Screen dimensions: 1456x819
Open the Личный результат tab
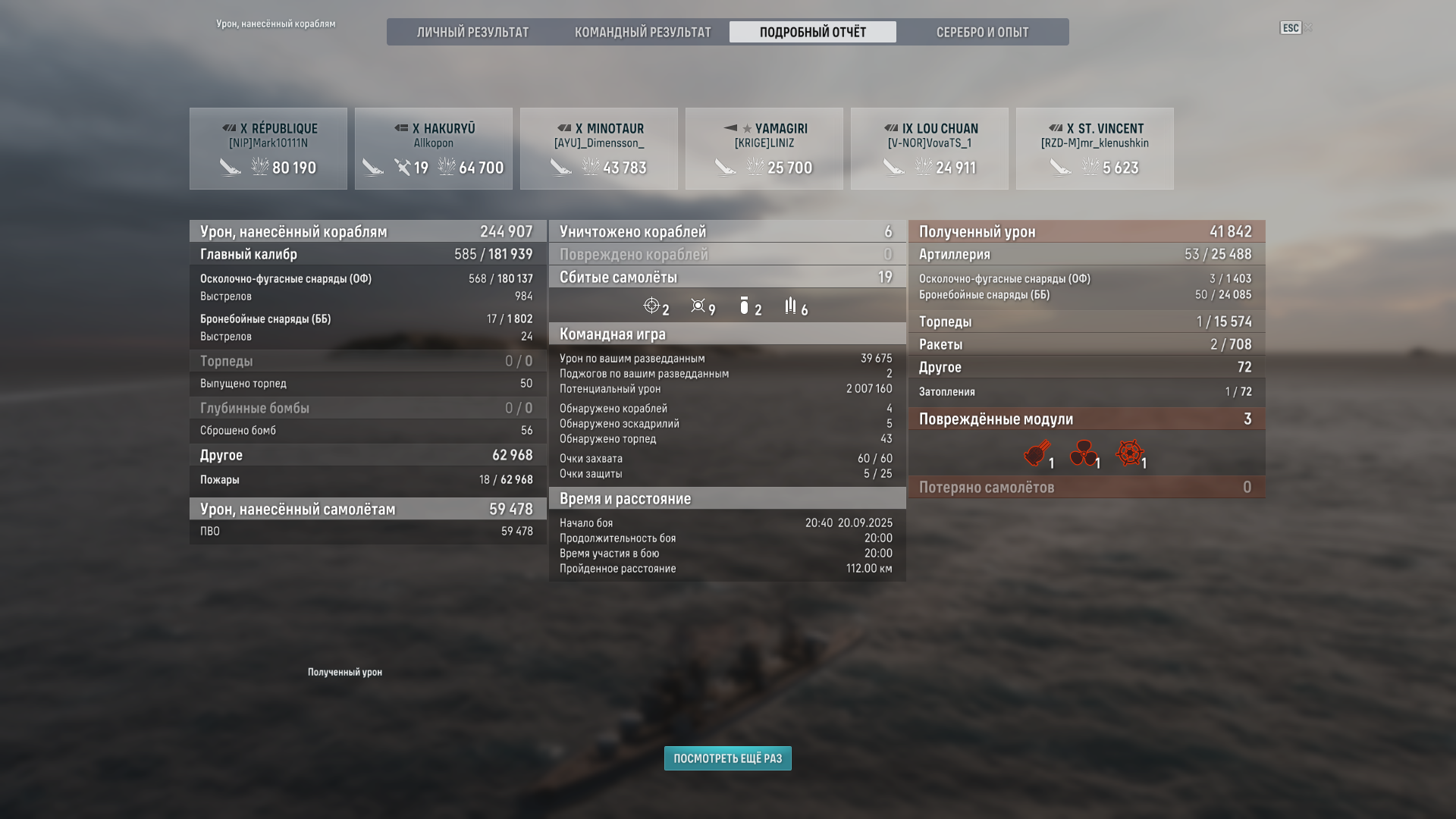pos(472,32)
